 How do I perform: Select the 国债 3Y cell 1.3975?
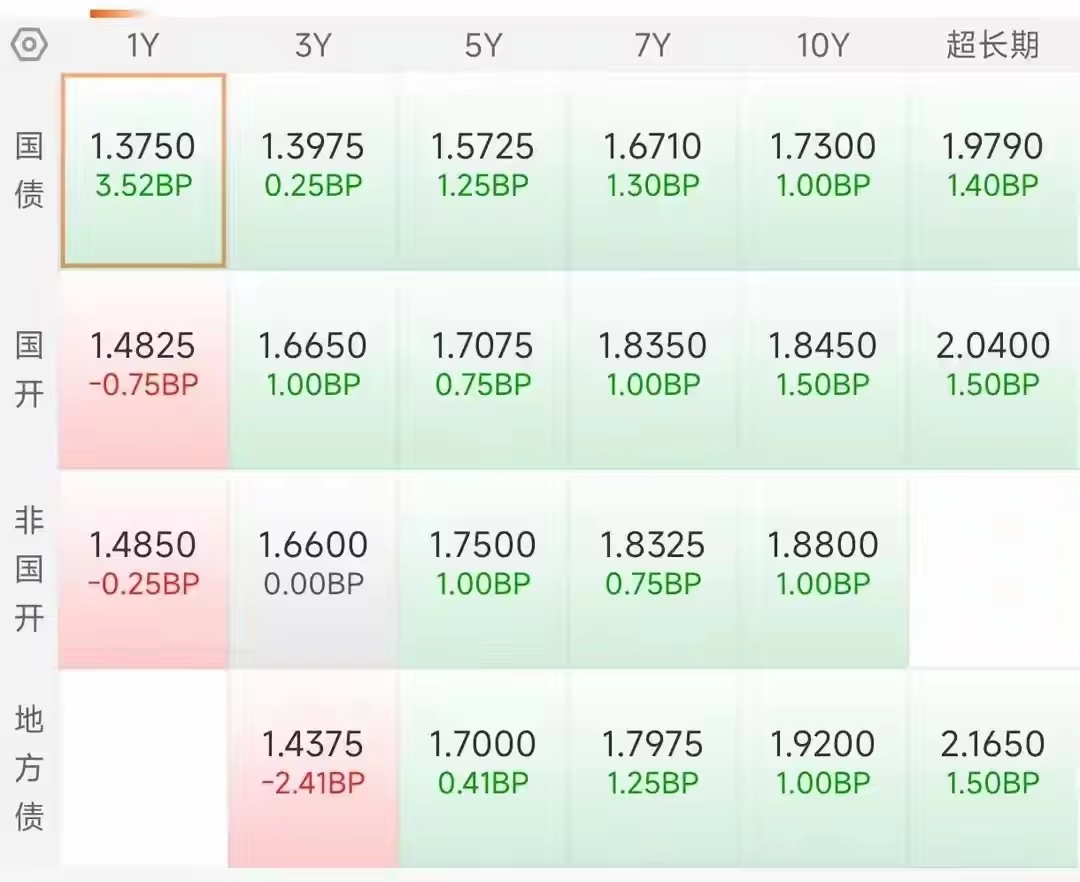313,171
